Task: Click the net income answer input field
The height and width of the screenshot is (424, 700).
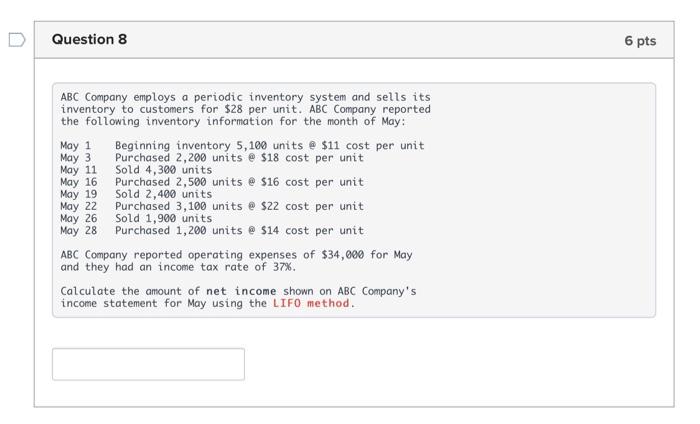Action: pos(148,364)
